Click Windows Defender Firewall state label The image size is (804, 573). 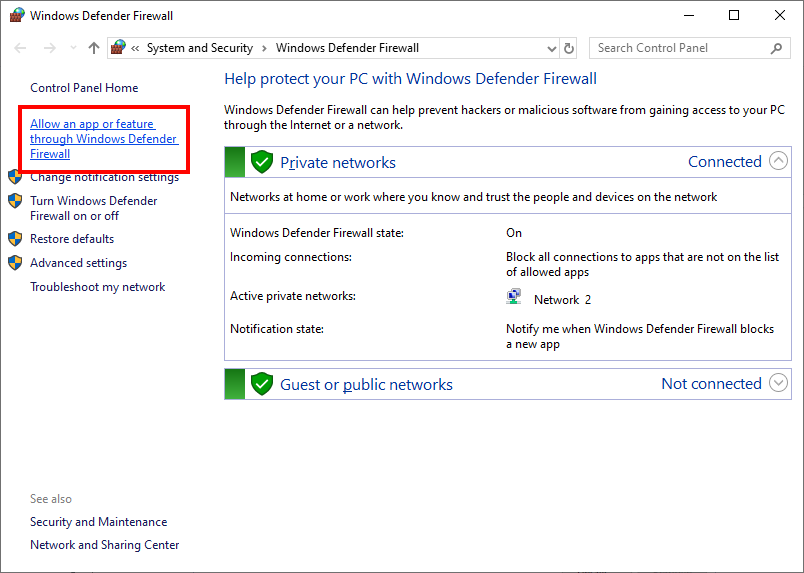click(317, 233)
